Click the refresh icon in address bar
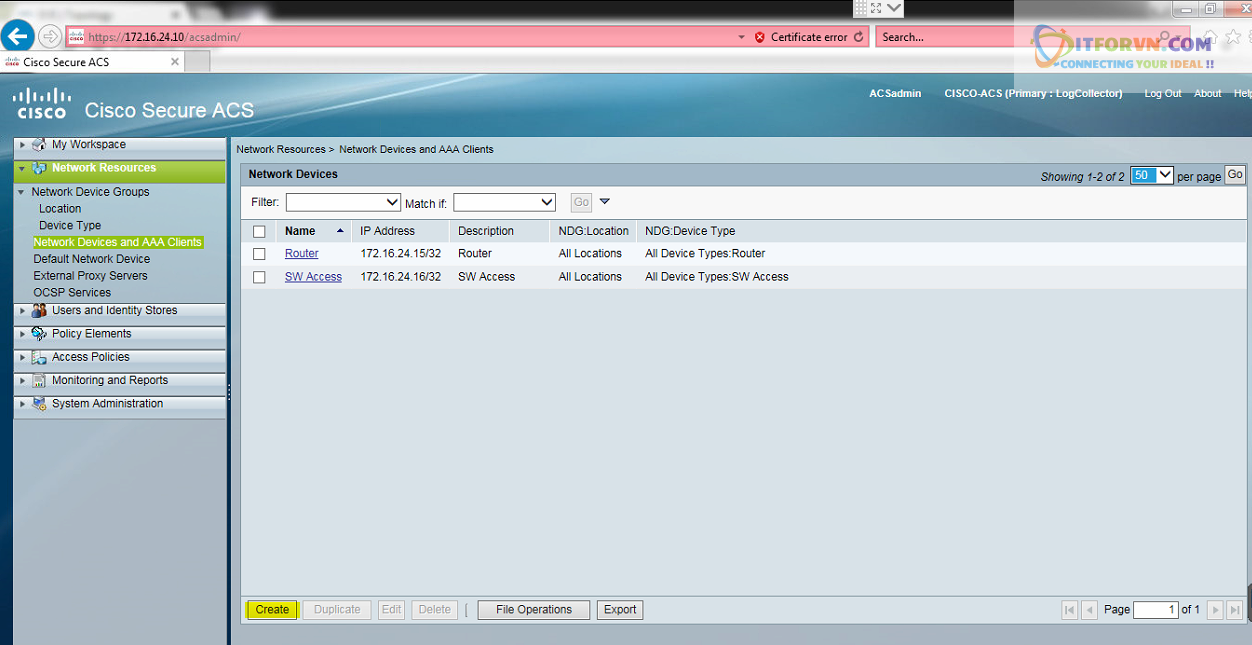The image size is (1252, 645). click(x=858, y=37)
